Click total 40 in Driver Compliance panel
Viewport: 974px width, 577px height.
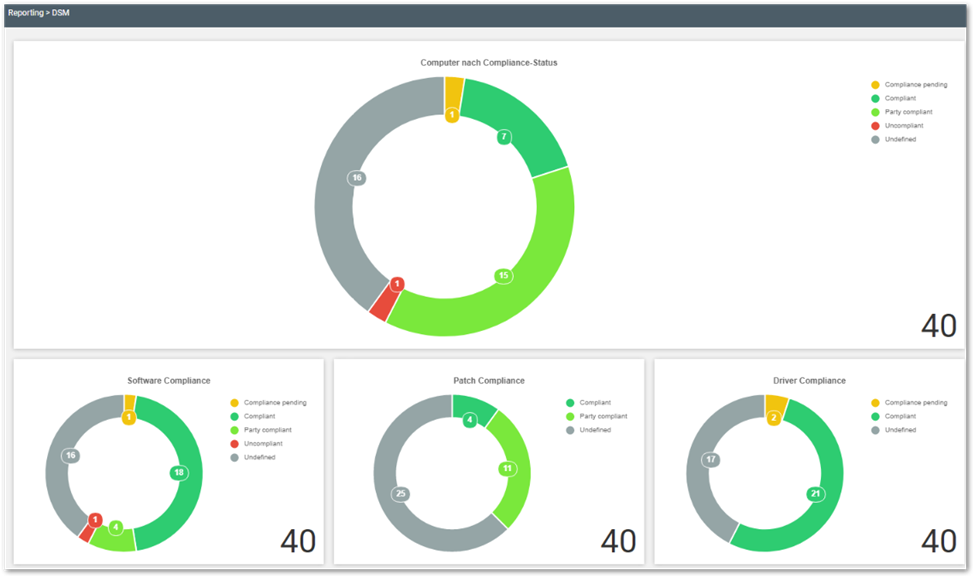[939, 541]
